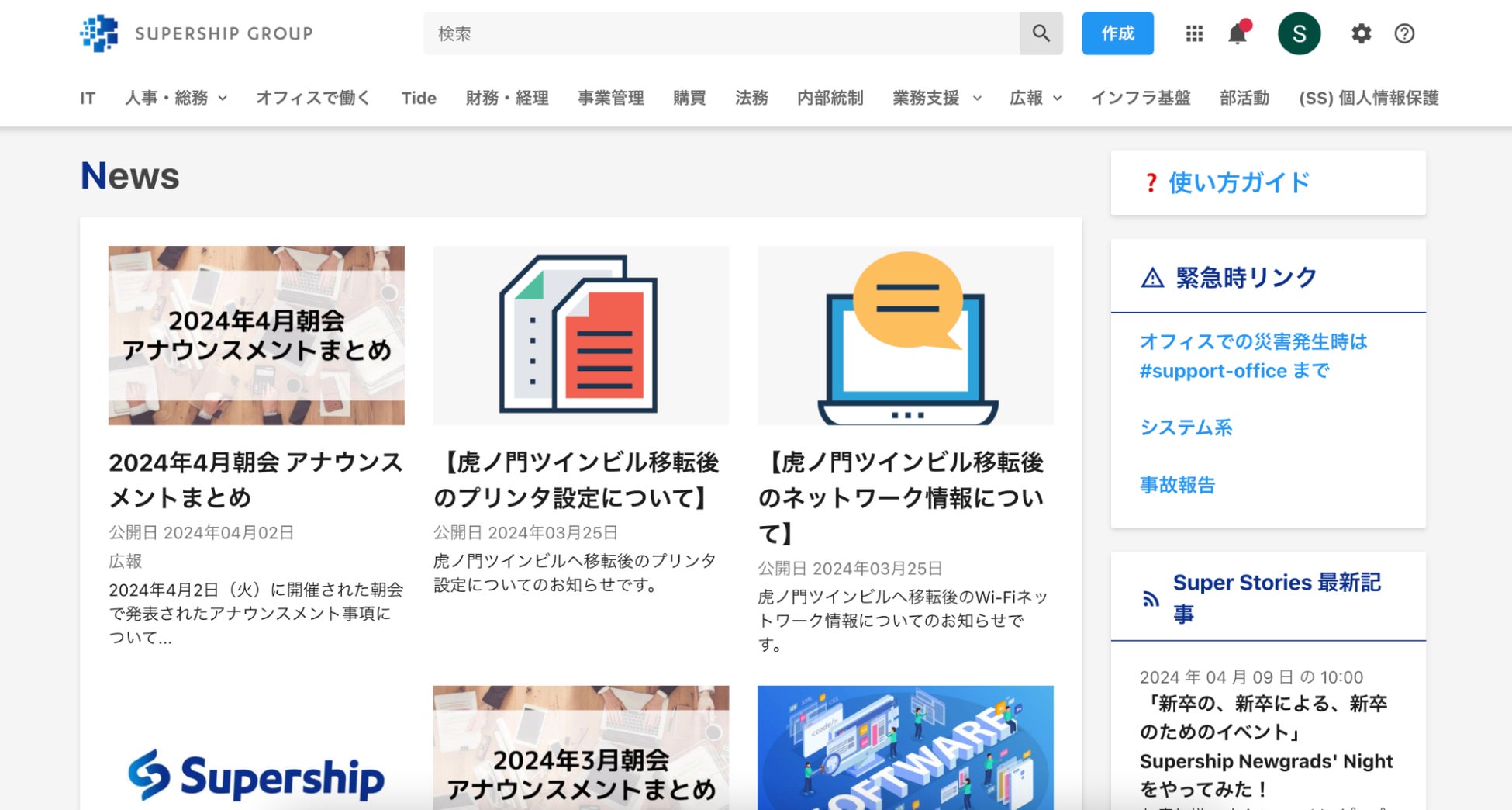Open article 虎ノ門ツインビル移転後のプリンタ設定について
The width and height of the screenshot is (1512, 810).
[x=577, y=480]
